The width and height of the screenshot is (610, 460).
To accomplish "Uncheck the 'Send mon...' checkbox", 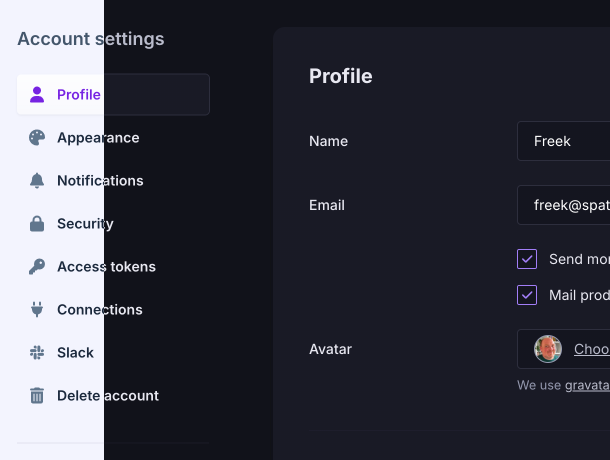I will (527, 259).
